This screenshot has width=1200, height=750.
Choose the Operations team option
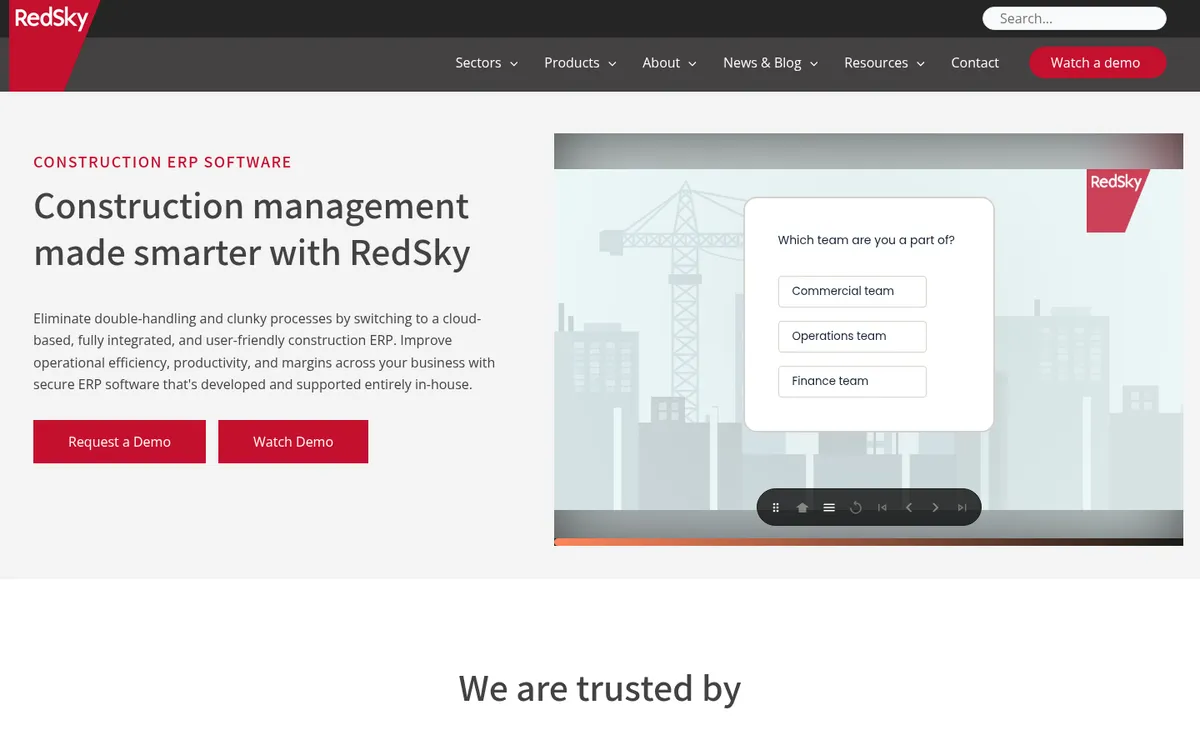852,336
